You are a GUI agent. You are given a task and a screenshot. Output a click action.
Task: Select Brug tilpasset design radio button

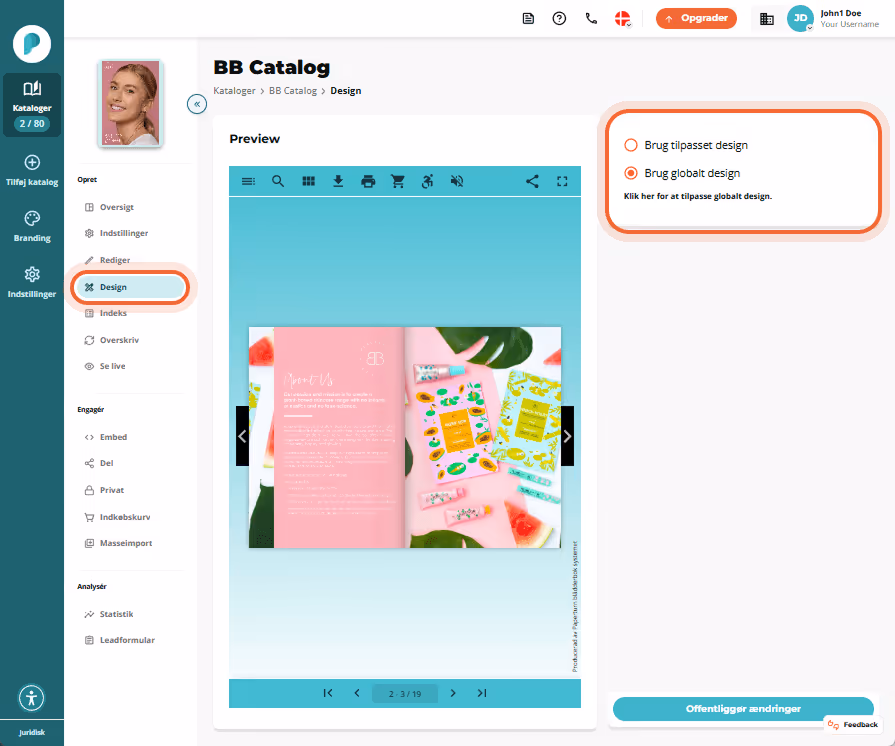coord(631,145)
